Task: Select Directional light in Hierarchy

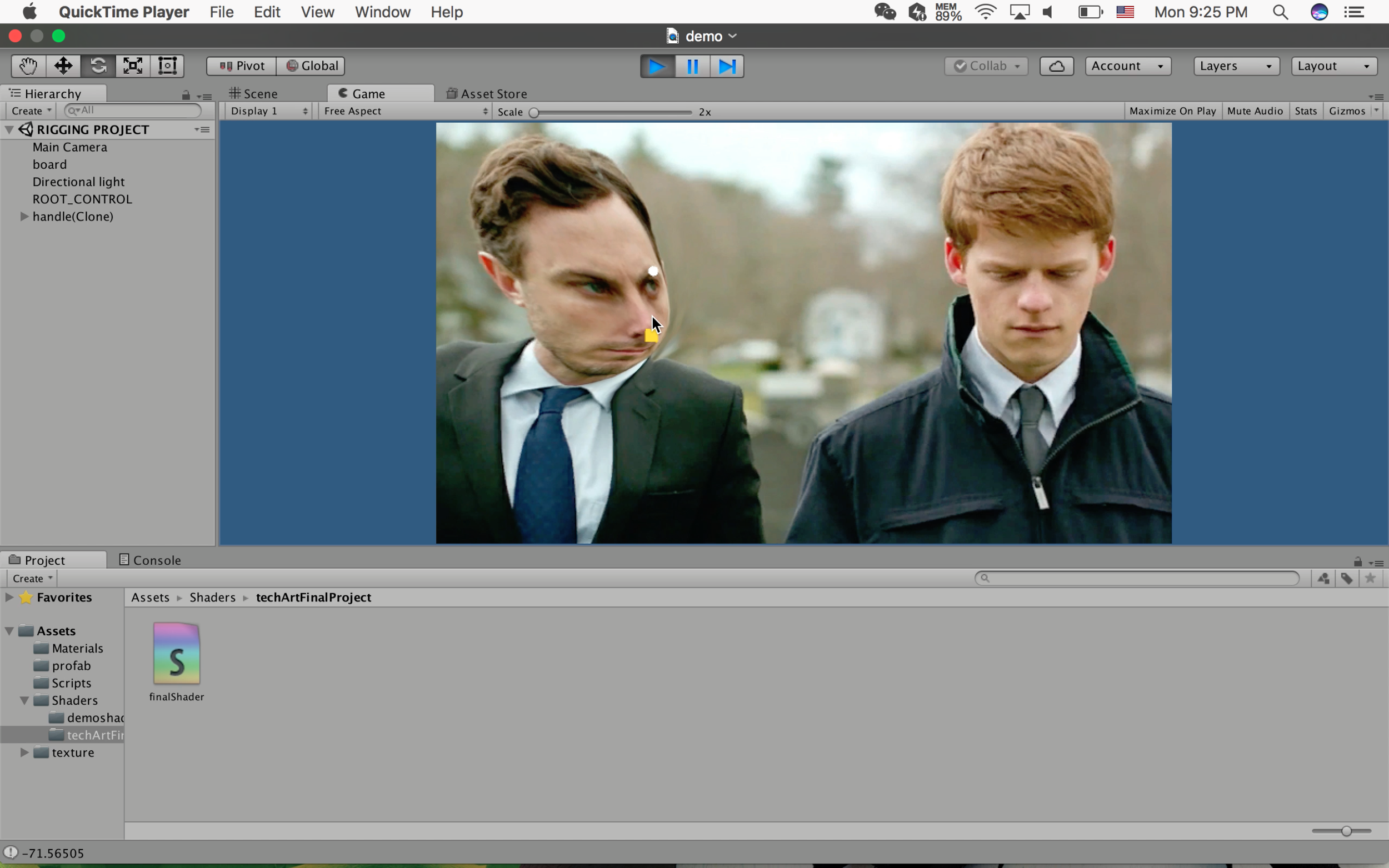Action: coord(78,182)
